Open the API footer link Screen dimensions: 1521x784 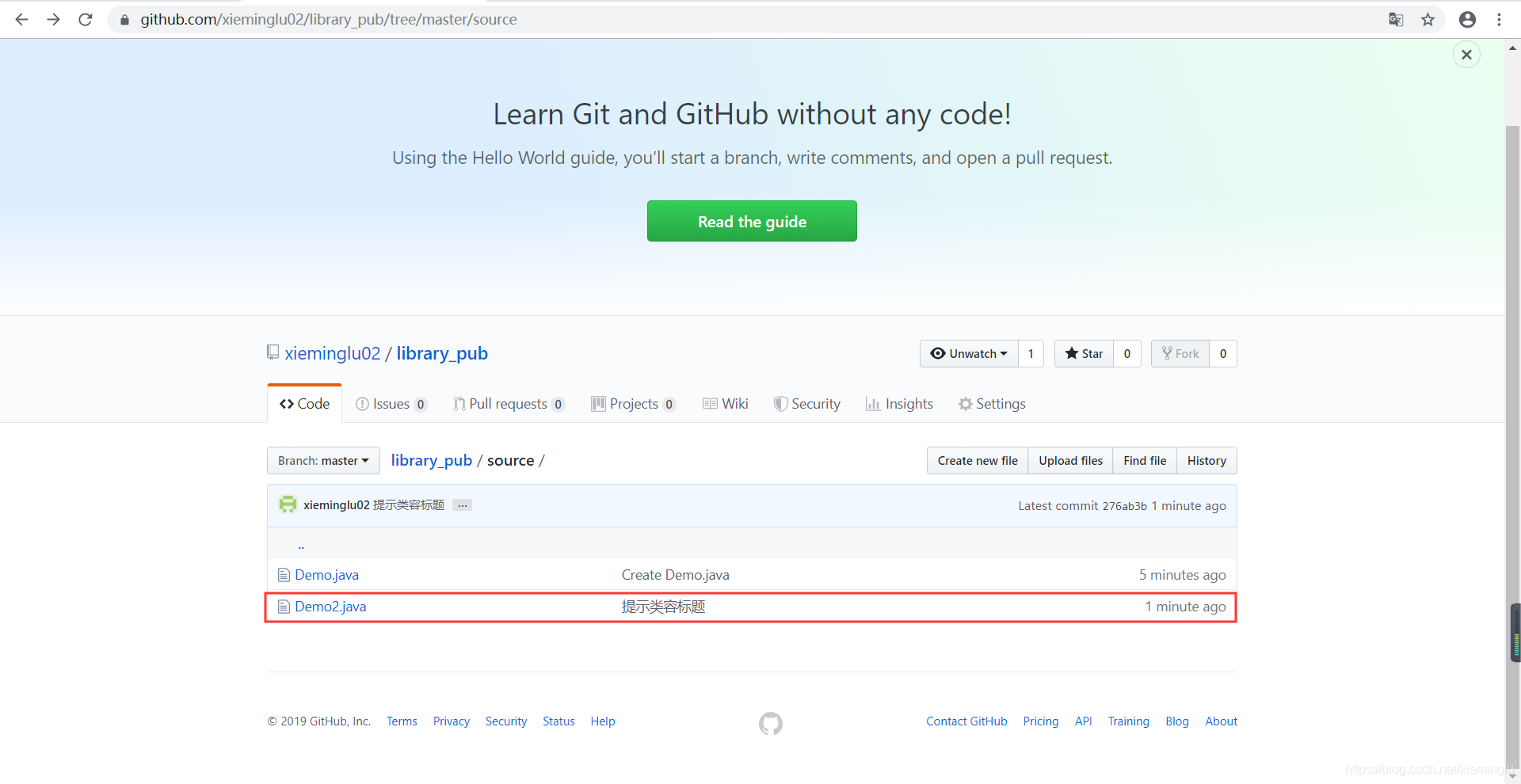(x=1083, y=721)
